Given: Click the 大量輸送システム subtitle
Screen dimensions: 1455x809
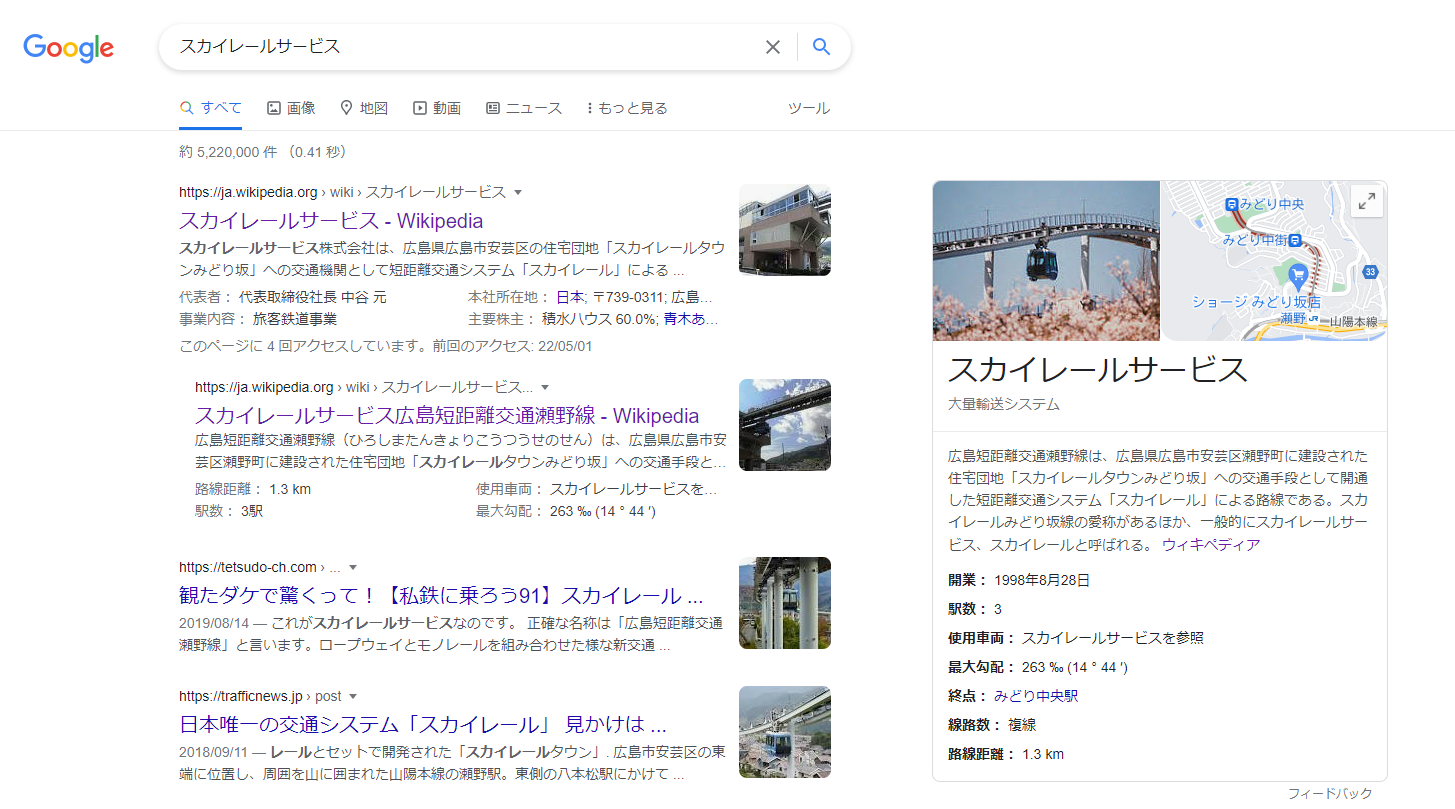Looking at the screenshot, I should click(1004, 405).
